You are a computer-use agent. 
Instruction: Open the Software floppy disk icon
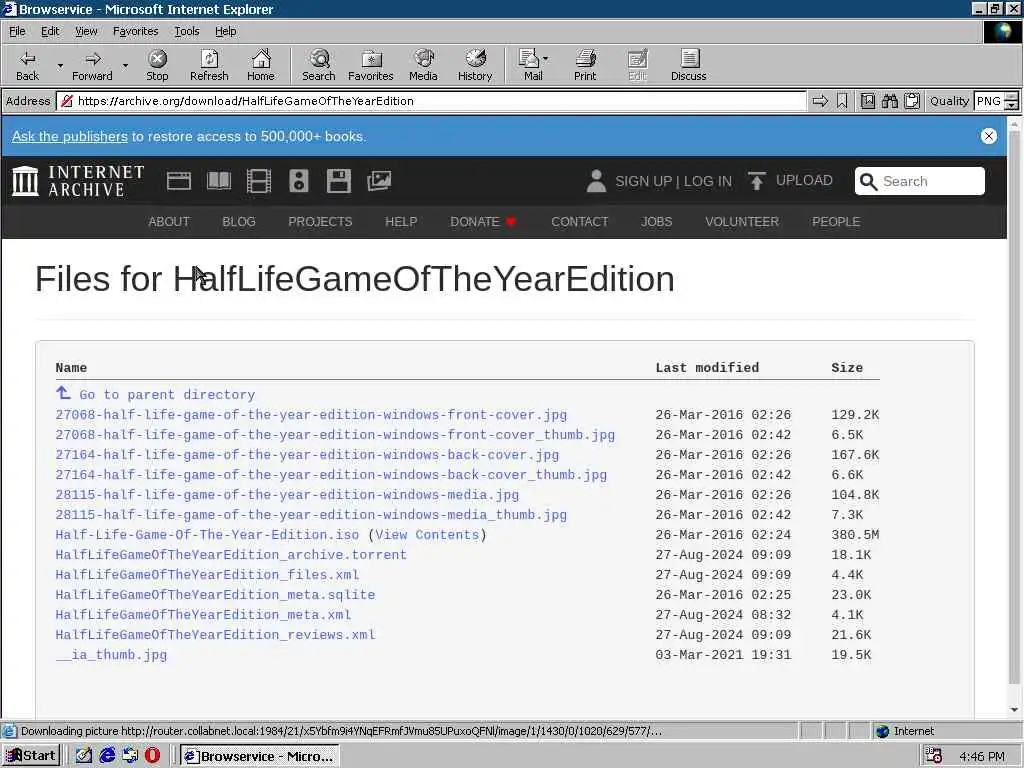point(339,181)
